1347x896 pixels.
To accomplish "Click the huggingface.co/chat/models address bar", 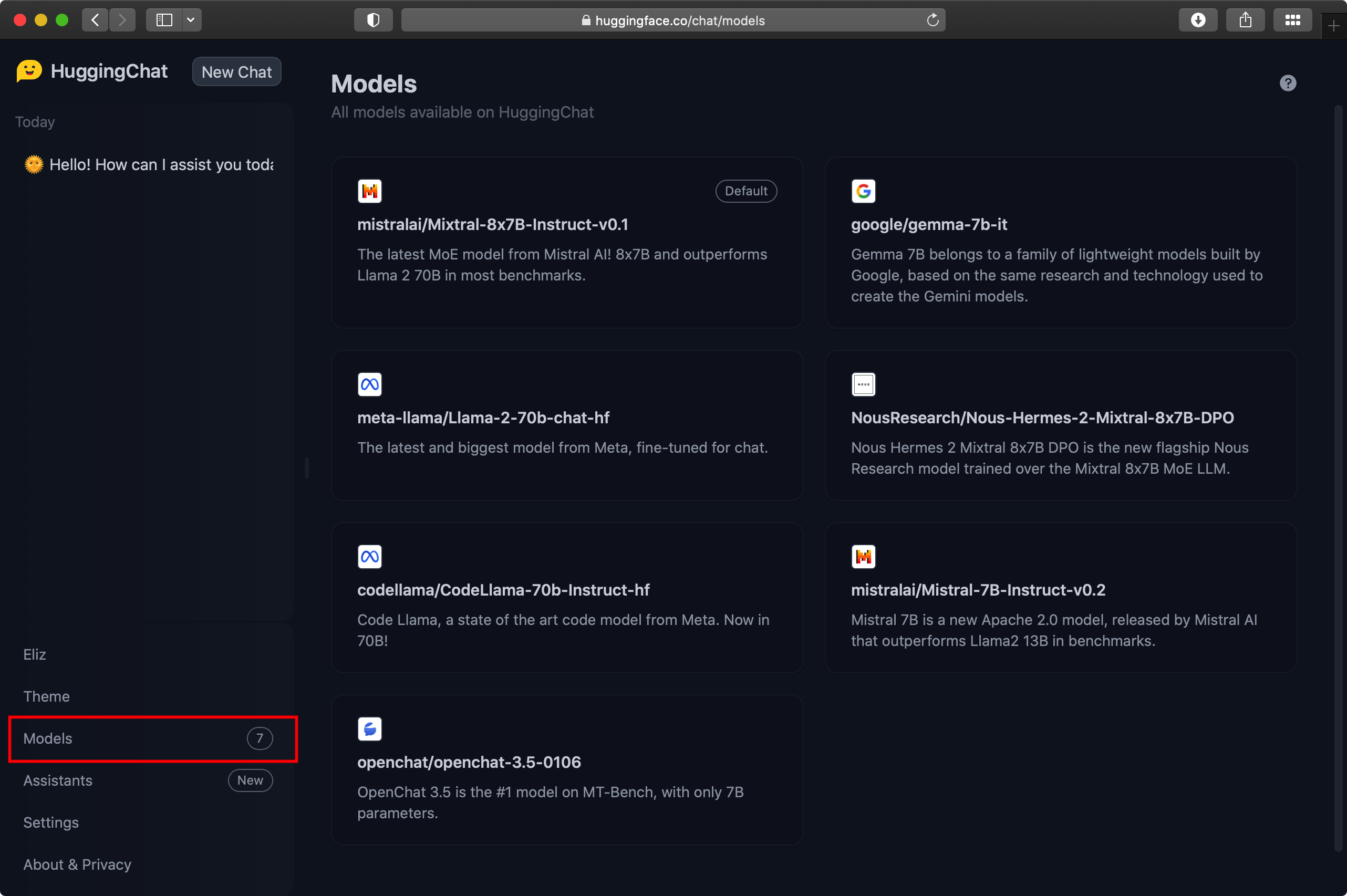I will tap(673, 20).
